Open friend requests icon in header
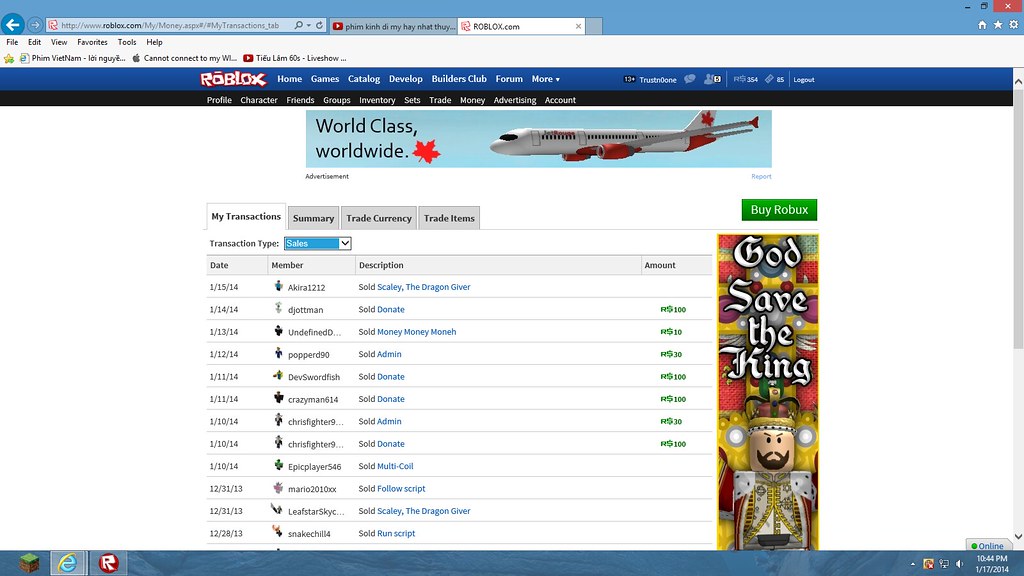This screenshot has width=1024, height=576. (x=712, y=79)
